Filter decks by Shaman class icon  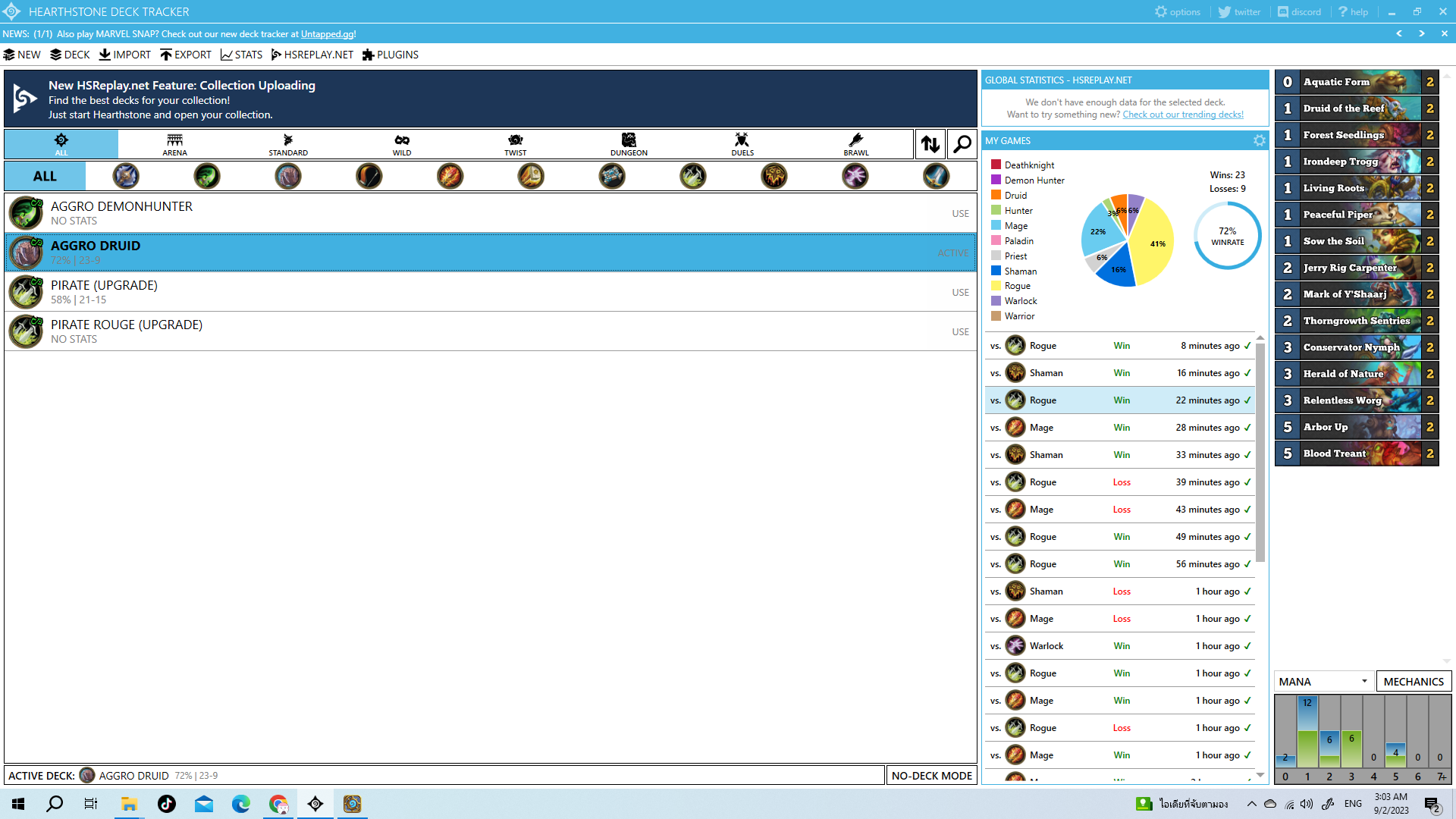pos(774,176)
